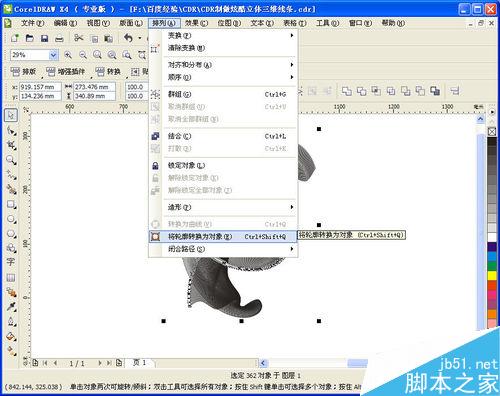Viewport: 500px width, 396px height.
Task: Select the Table tool in the toolbox
Action: point(11,277)
